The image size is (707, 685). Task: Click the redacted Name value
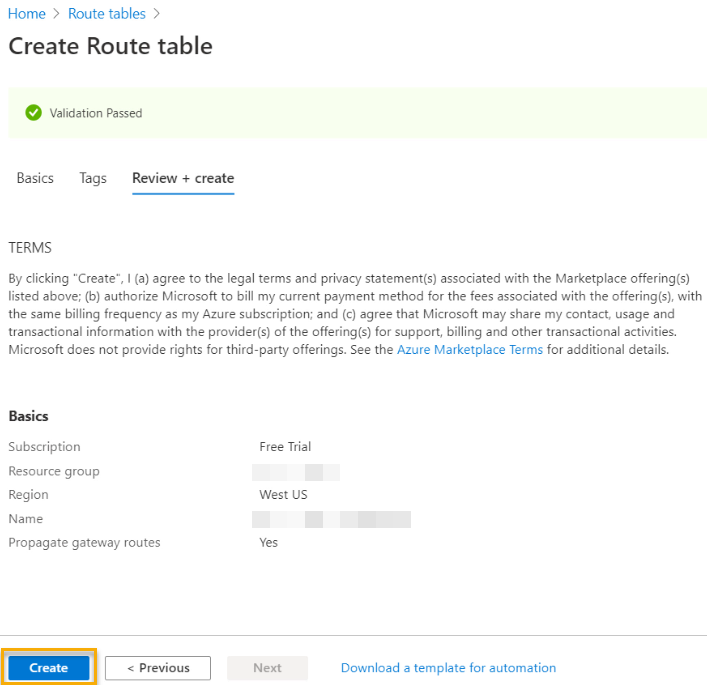point(331,519)
